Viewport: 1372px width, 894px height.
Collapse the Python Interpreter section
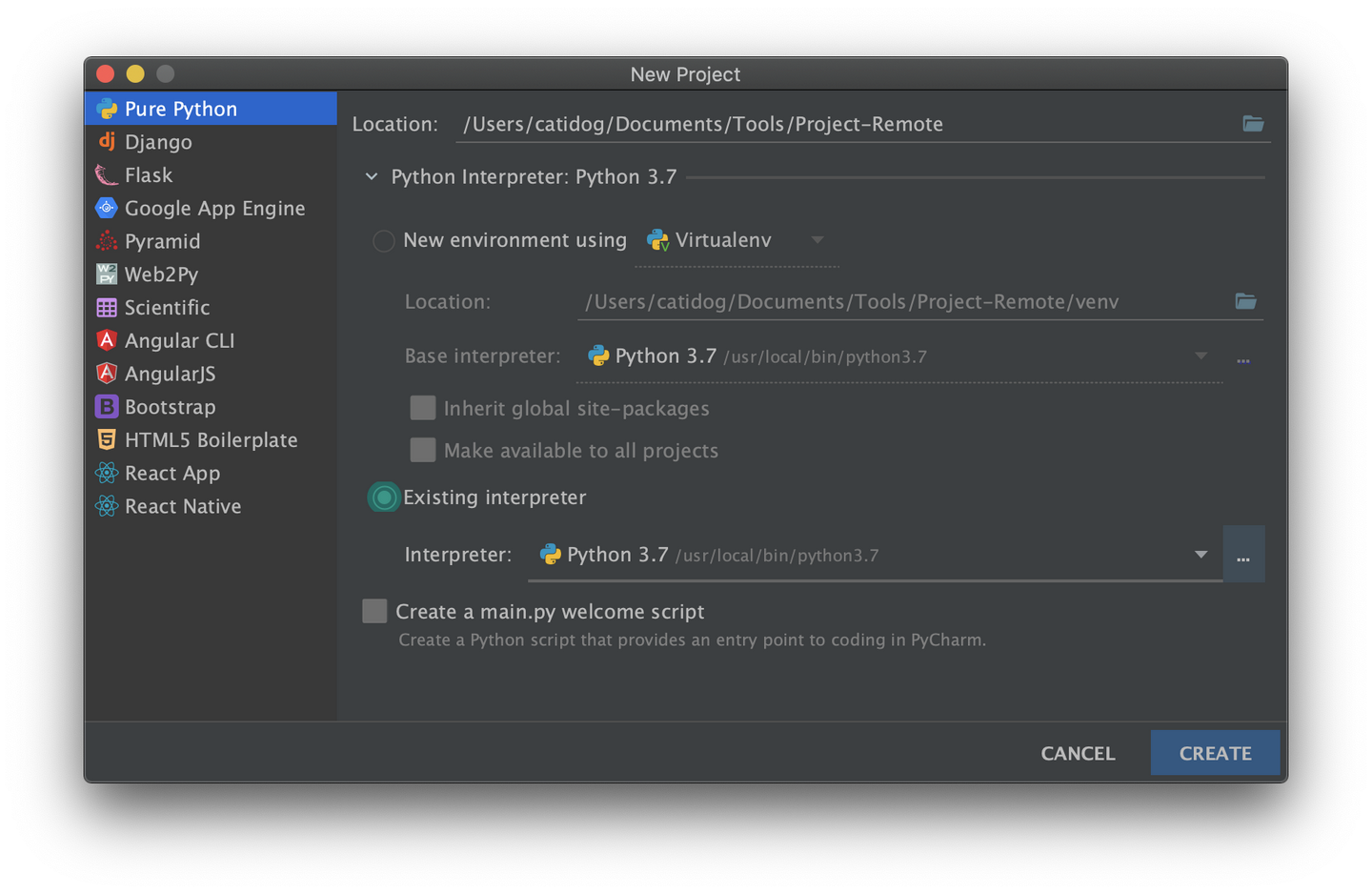(372, 177)
